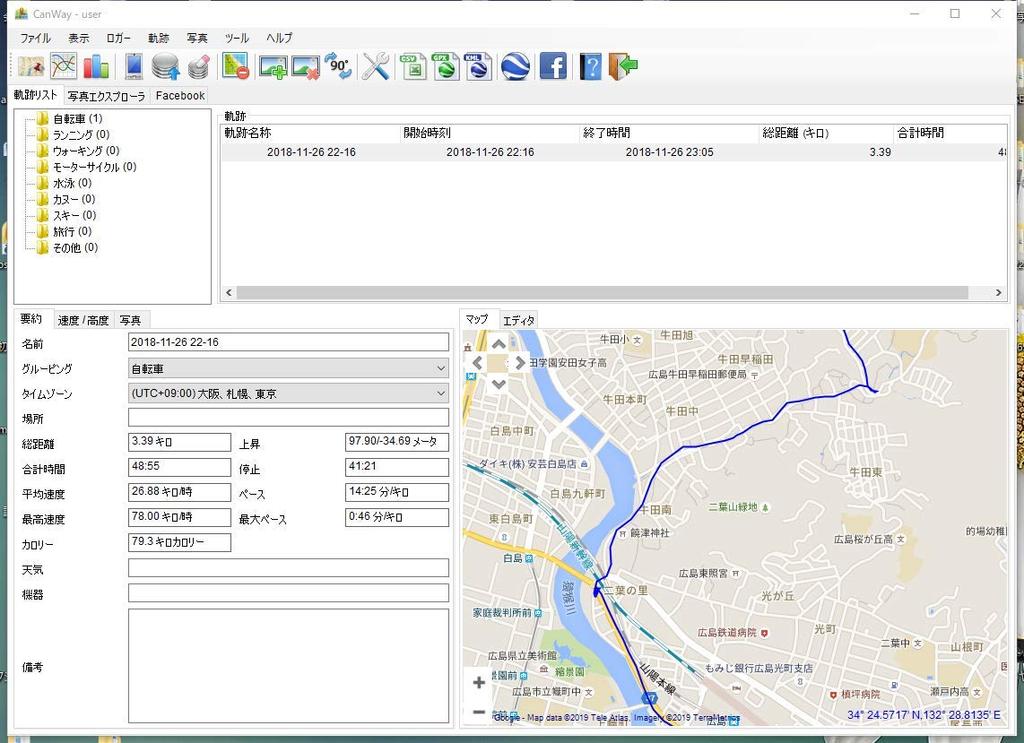Open the ツール menu

(237, 38)
